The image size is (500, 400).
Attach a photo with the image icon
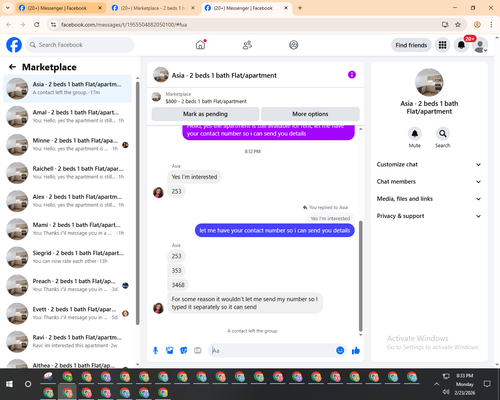[x=170, y=350]
